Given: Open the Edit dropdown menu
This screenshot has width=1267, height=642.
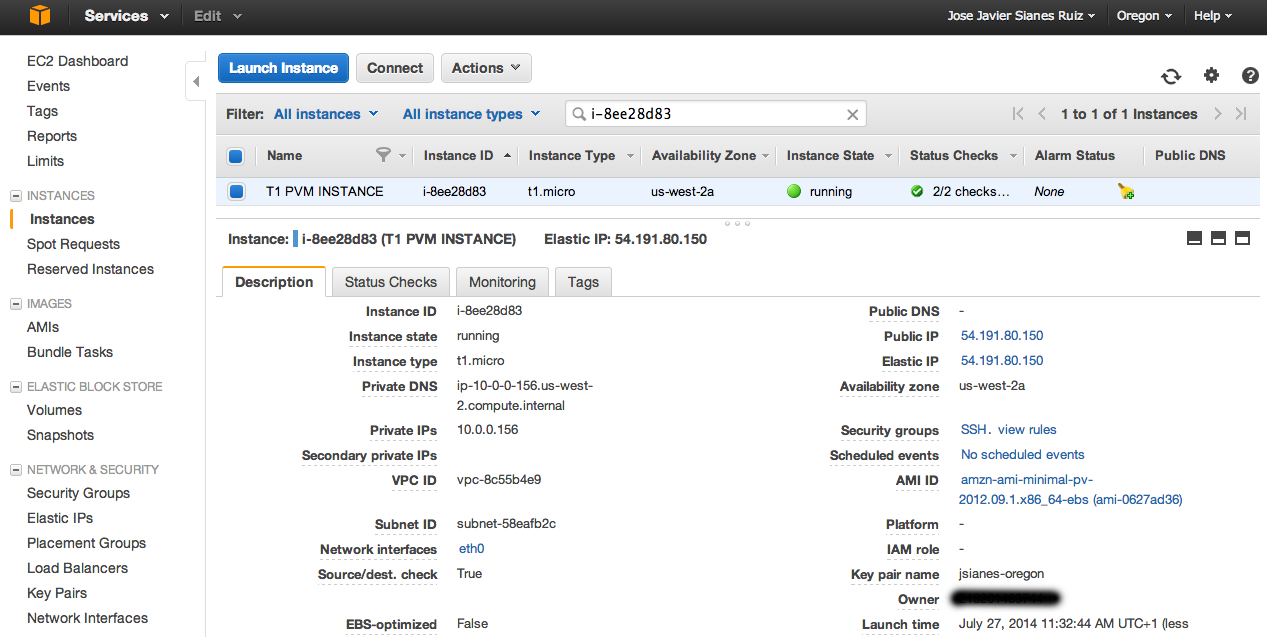Looking at the screenshot, I should pyautogui.click(x=218, y=16).
